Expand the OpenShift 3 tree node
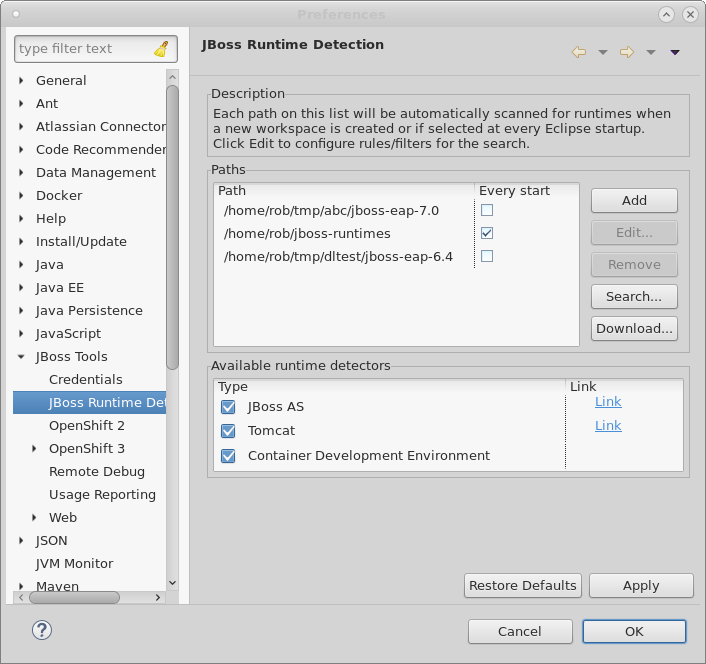Screen dimensions: 706x664 pyautogui.click(x=35, y=449)
